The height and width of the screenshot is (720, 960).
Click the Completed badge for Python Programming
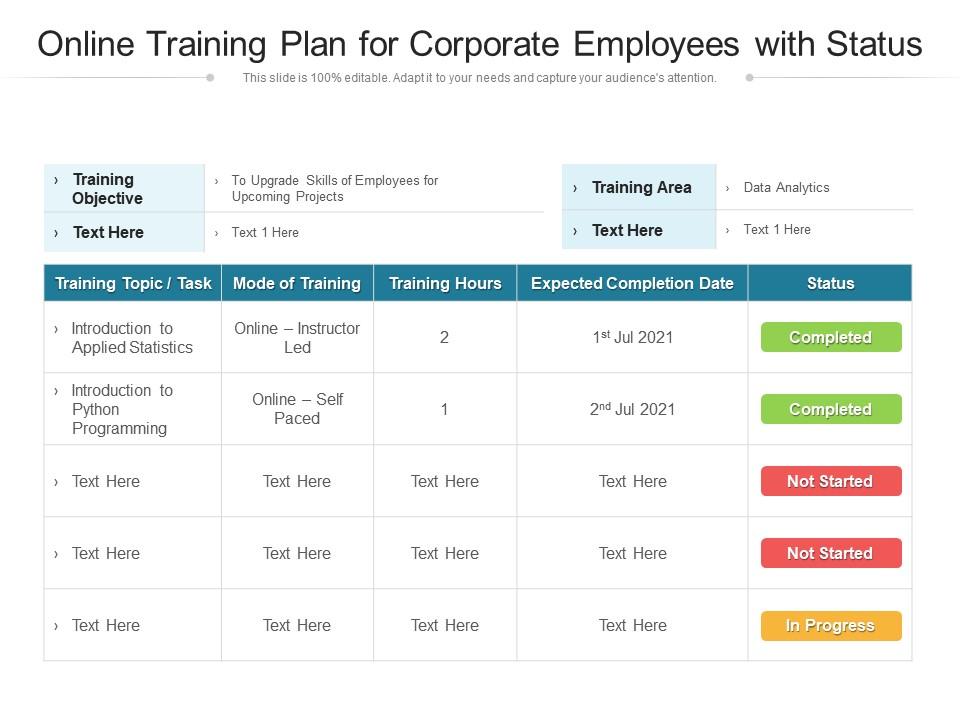point(830,409)
